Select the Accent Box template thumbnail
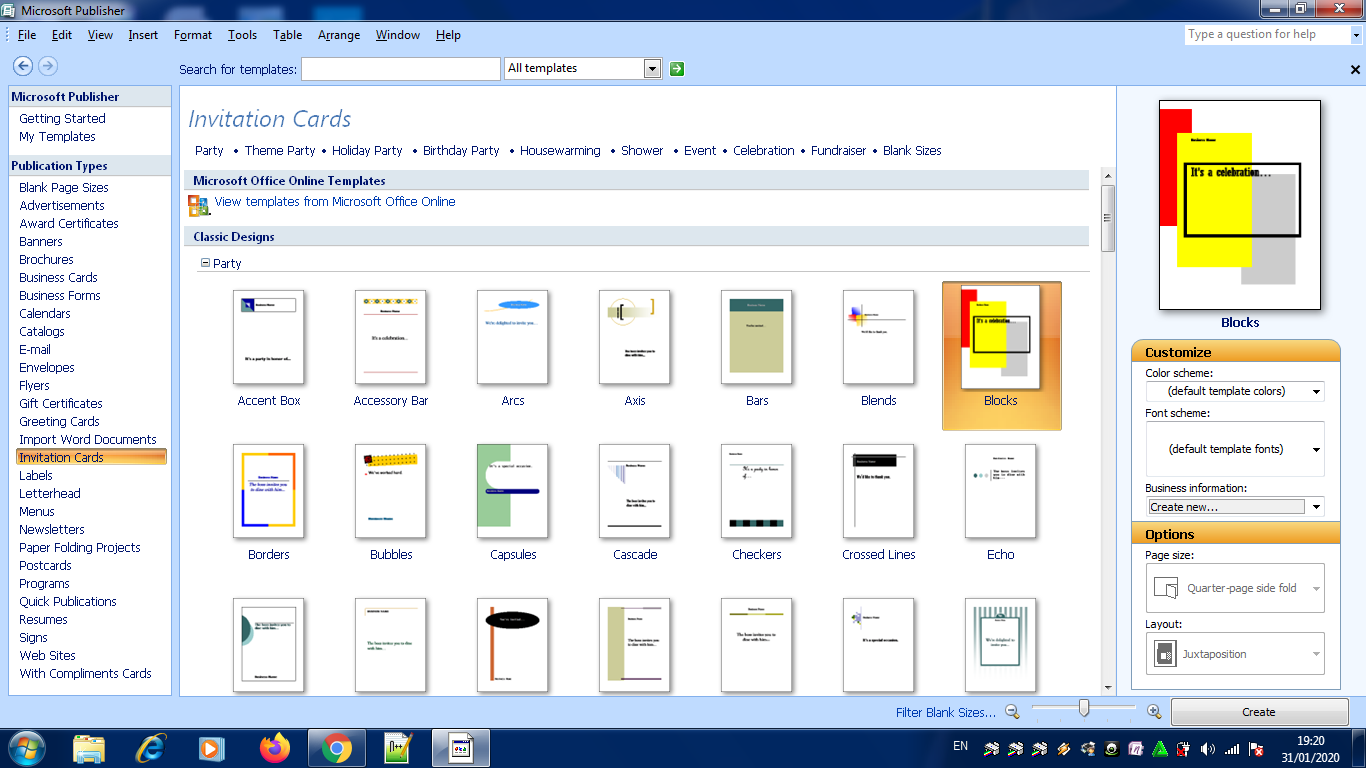The height and width of the screenshot is (768, 1366). [269, 337]
